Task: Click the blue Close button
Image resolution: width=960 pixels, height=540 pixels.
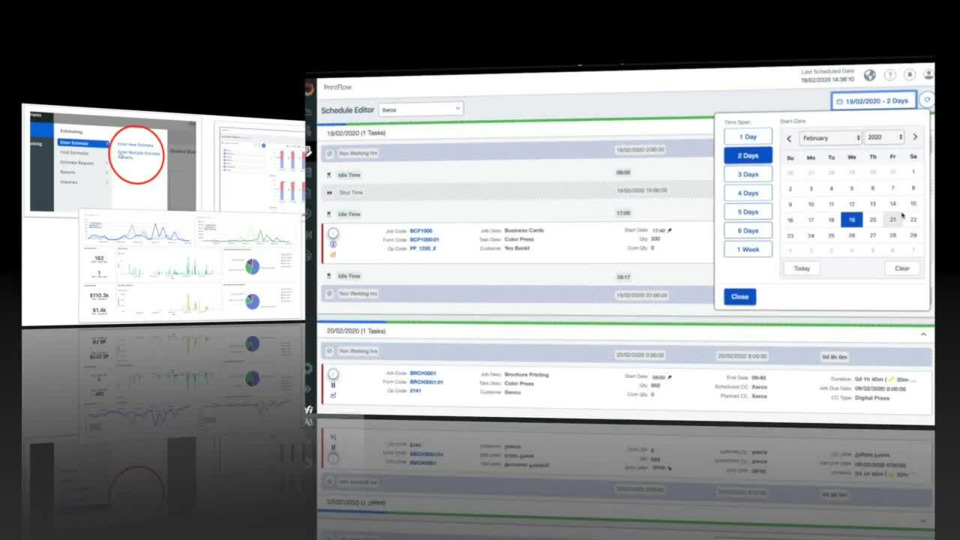Action: [x=740, y=297]
